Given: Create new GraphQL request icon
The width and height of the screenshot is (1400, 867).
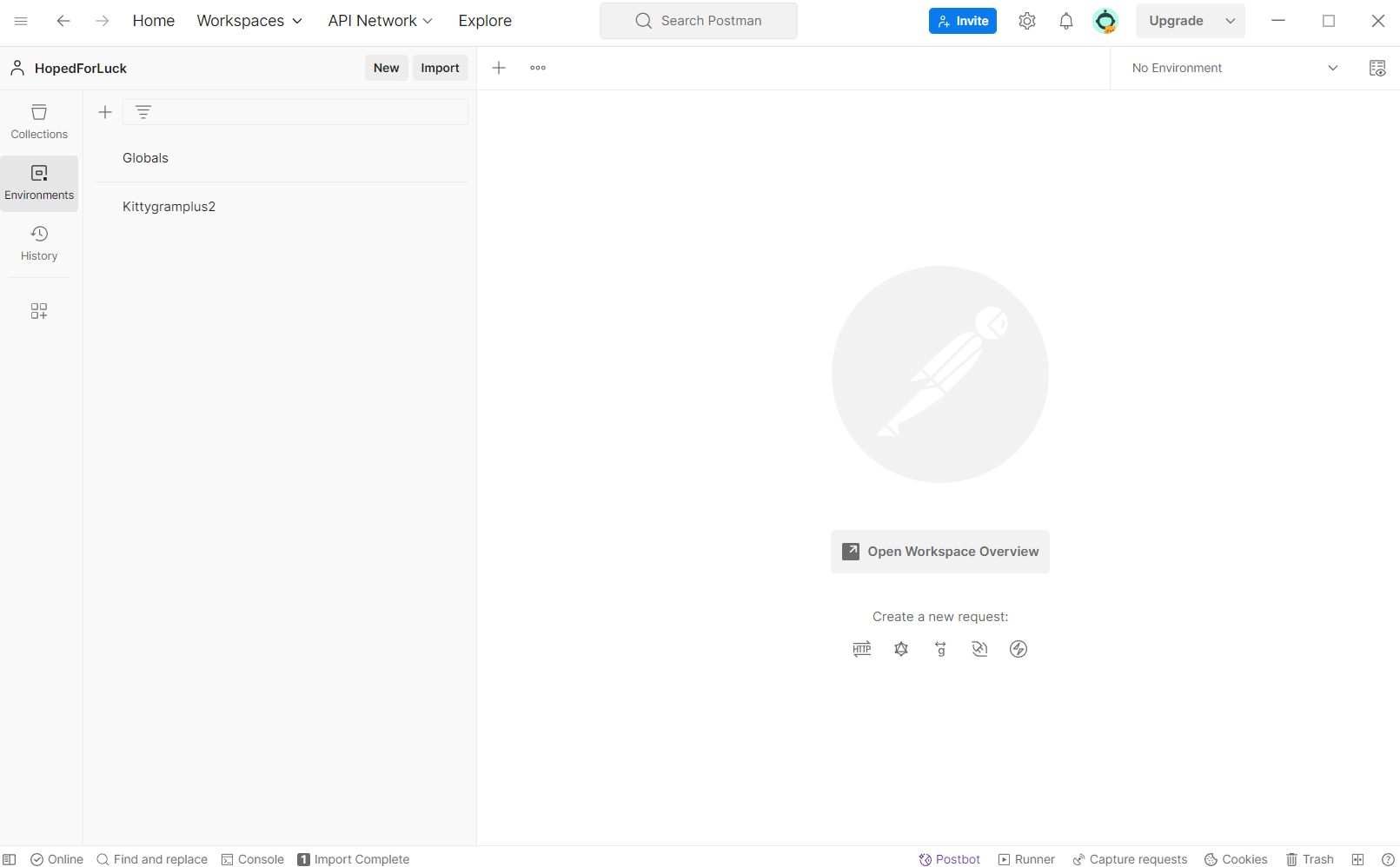Looking at the screenshot, I should click(x=901, y=649).
